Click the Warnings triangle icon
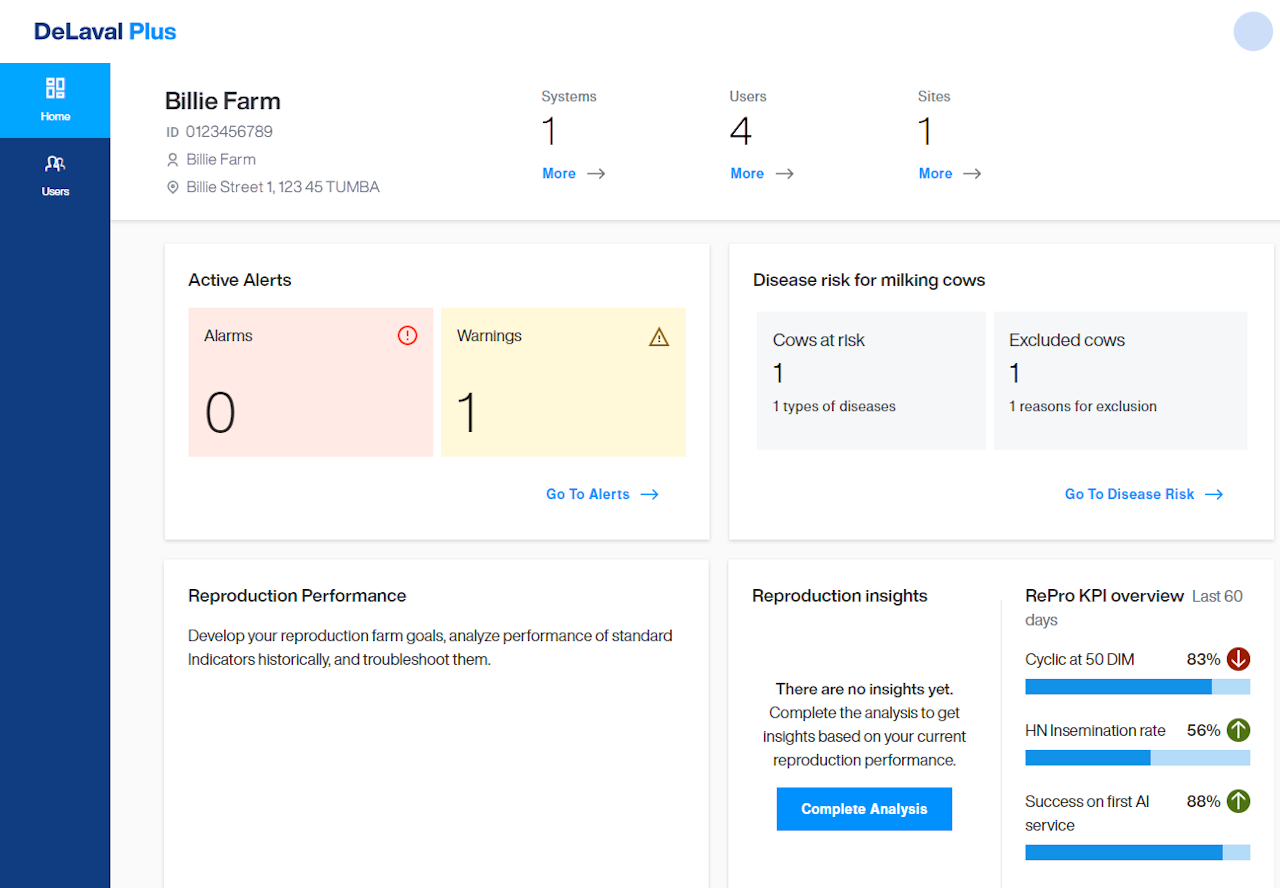 [x=658, y=337]
